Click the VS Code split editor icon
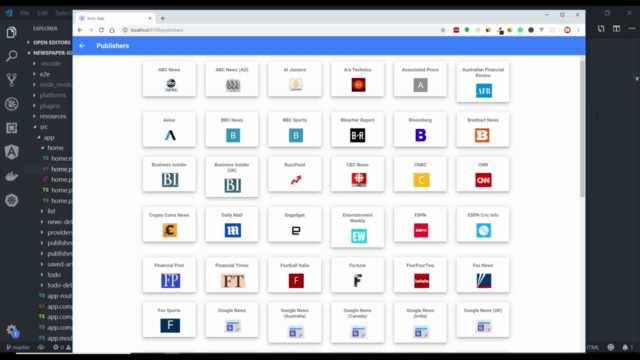 tap(616, 29)
